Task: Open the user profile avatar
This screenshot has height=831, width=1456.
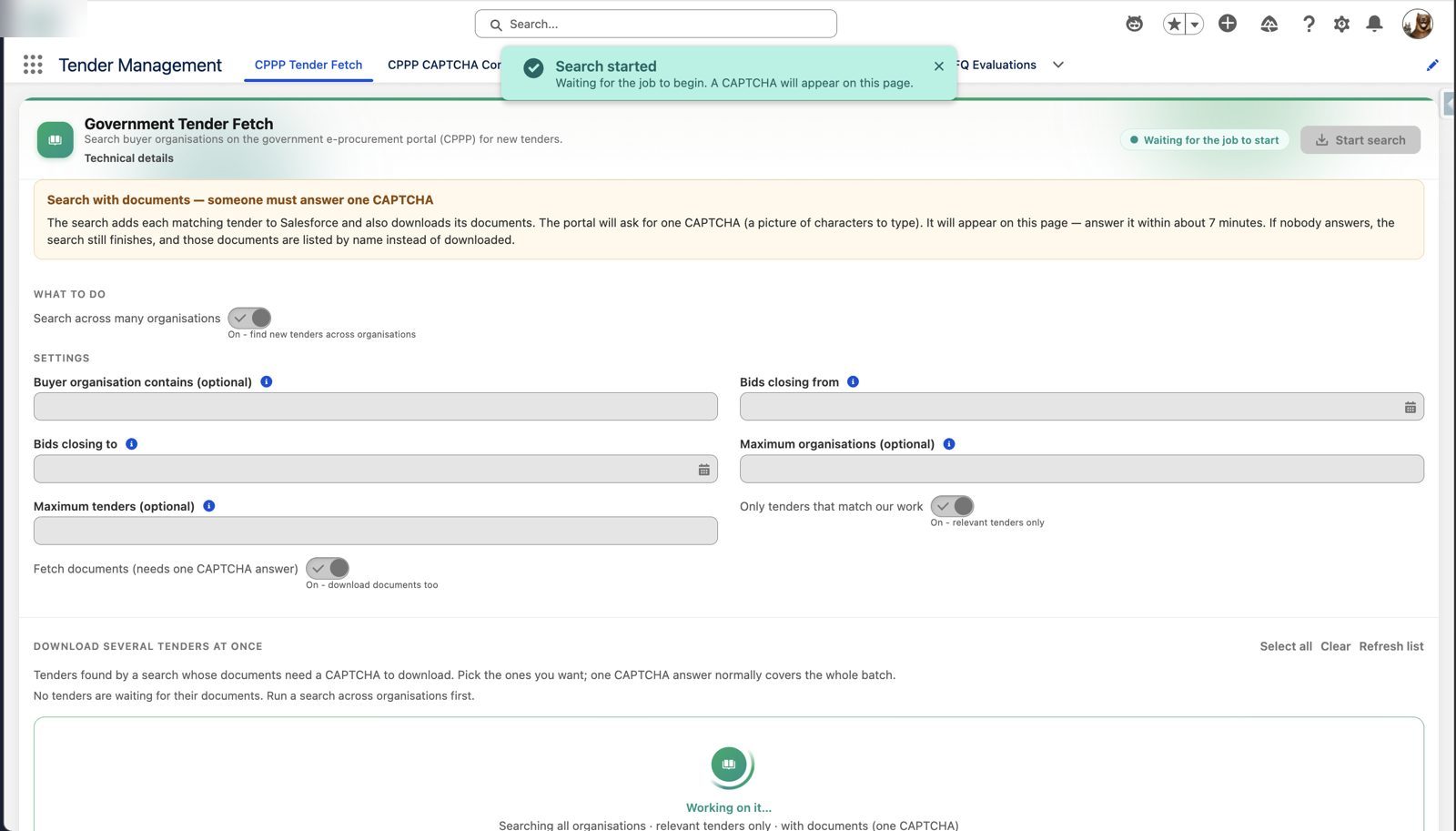Action: [x=1417, y=24]
